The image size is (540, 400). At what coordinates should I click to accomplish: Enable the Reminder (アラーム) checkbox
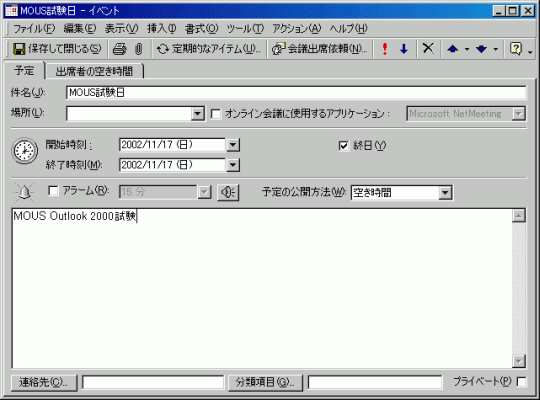coord(53,191)
